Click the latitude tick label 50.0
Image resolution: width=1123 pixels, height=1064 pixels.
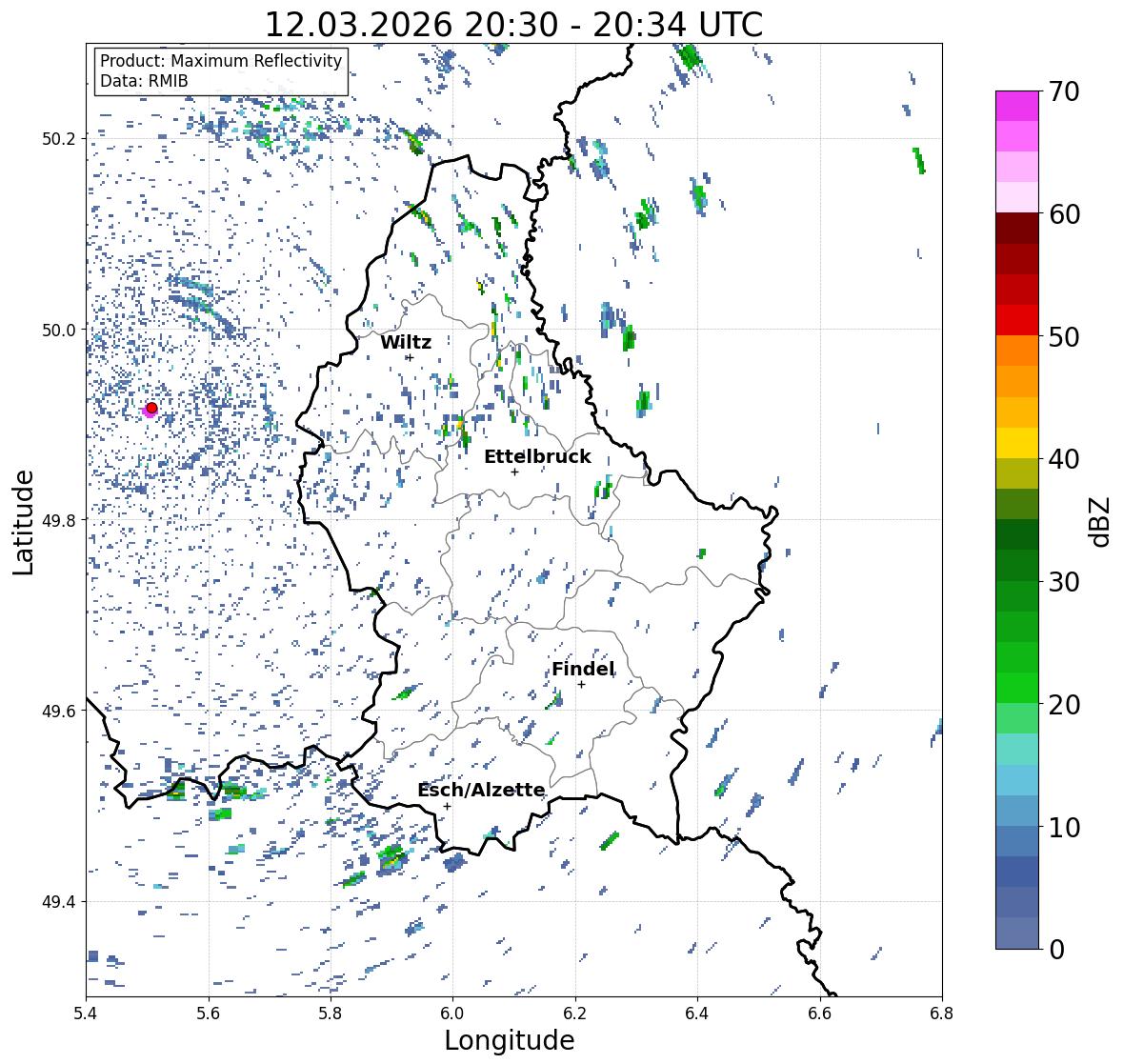60,330
